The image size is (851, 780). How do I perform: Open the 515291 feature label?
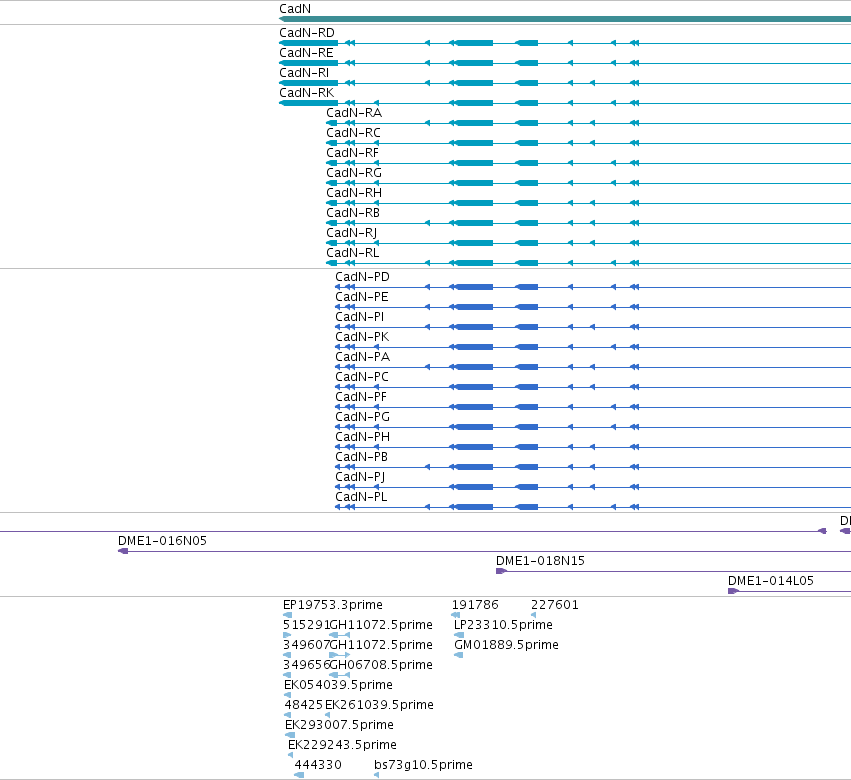(x=306, y=625)
